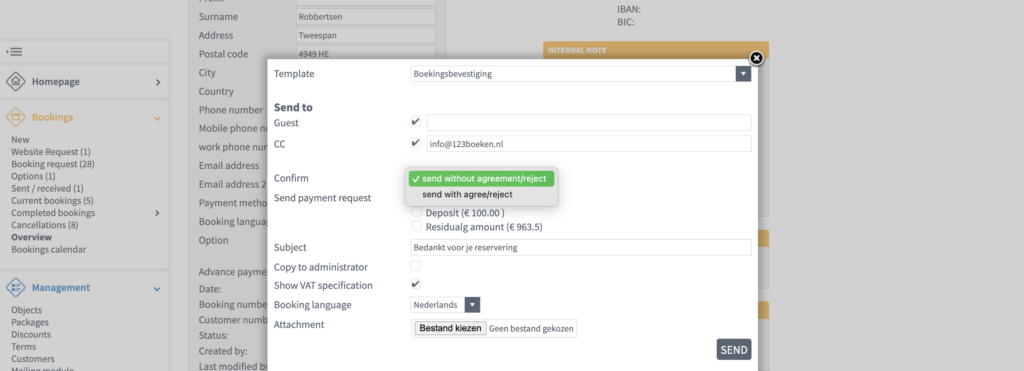Open New under Bookings
Screen dimensions: 1024x371
20,139
